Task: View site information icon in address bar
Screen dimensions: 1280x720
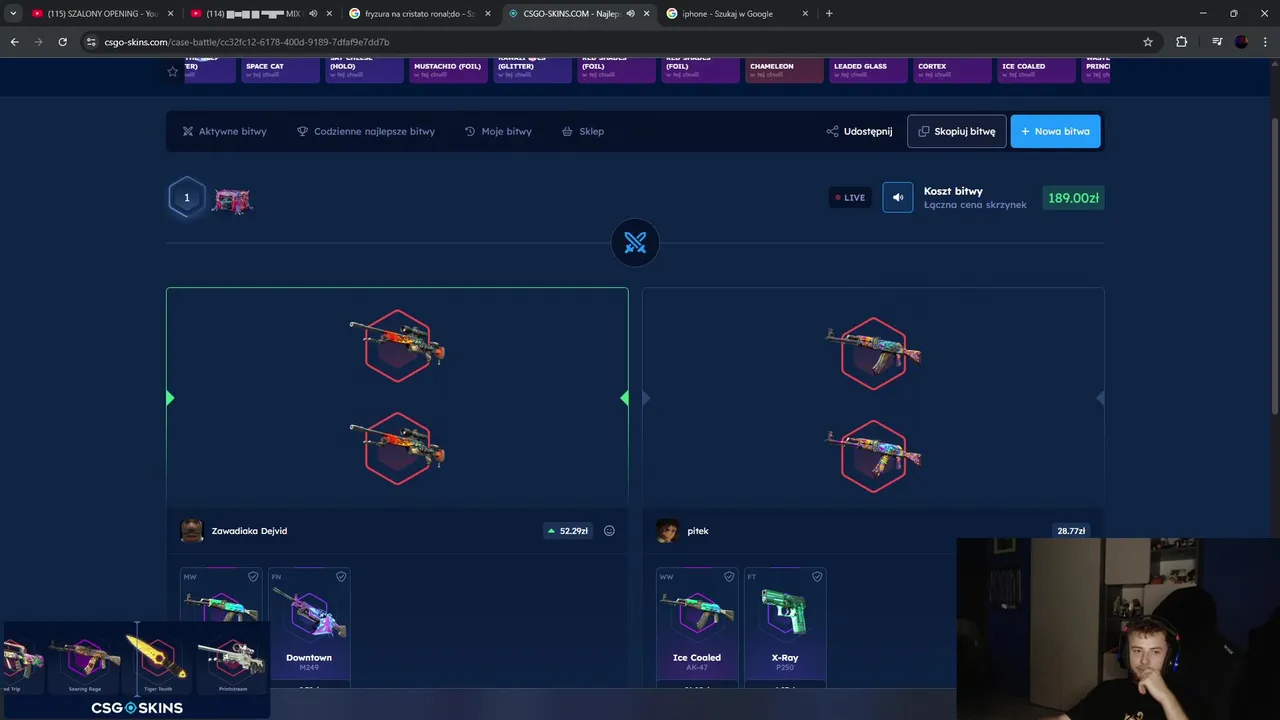Action: click(x=91, y=42)
